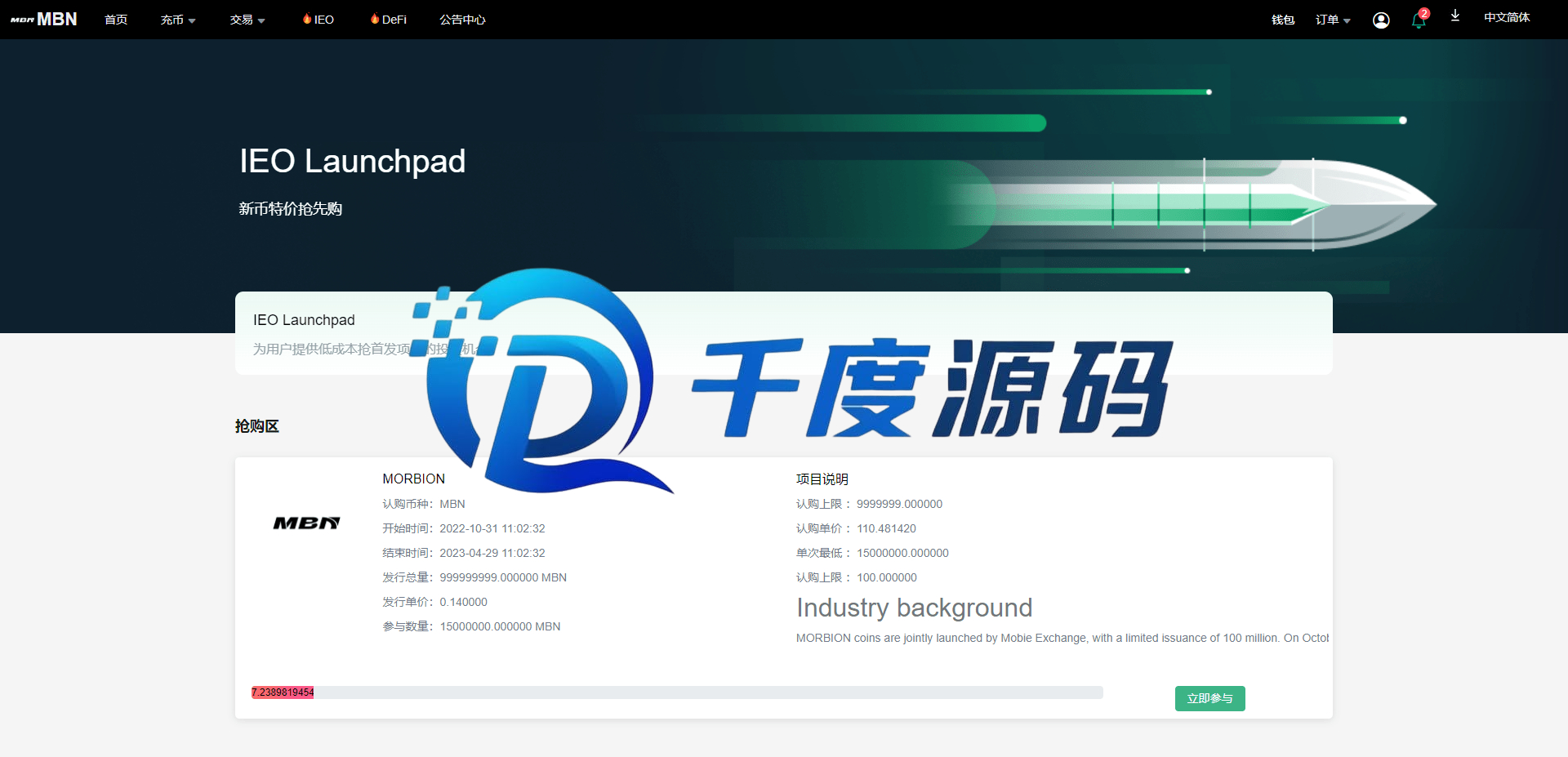The width and height of the screenshot is (1568, 757).
Task: Select 认购币种 MBN value
Action: [452, 504]
